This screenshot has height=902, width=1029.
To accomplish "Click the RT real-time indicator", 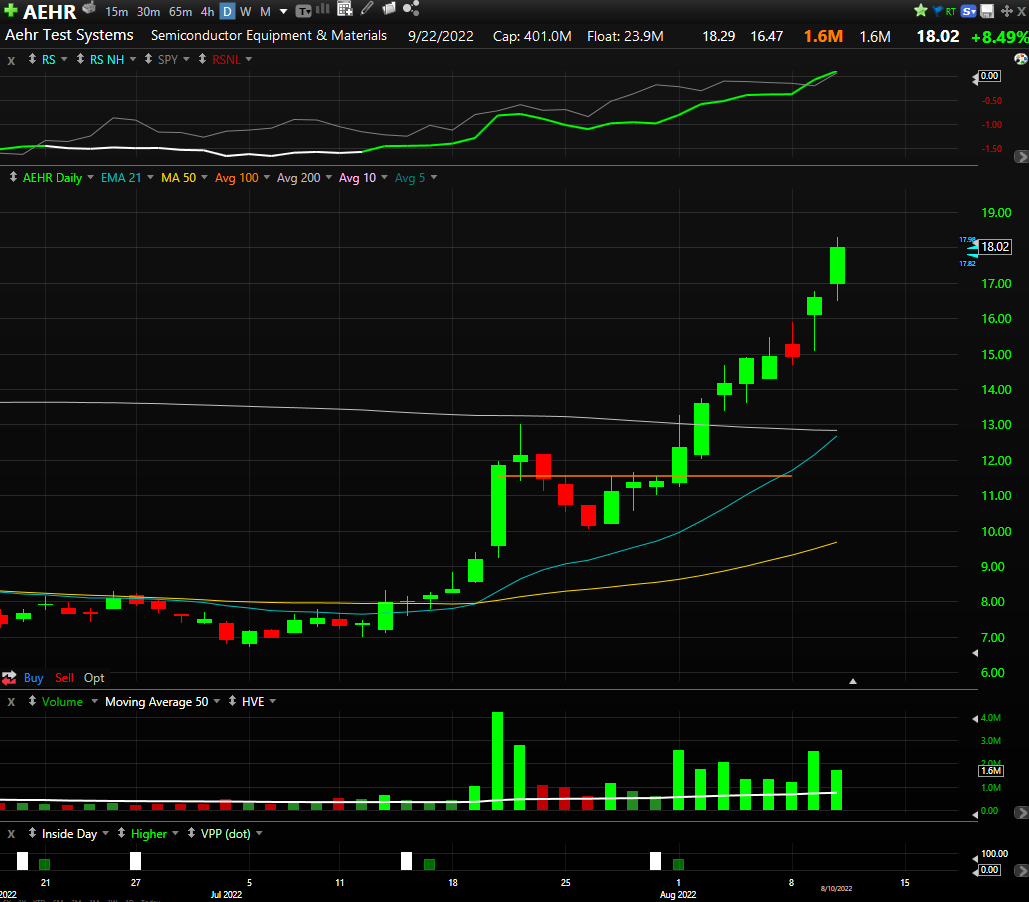I will coord(950,12).
